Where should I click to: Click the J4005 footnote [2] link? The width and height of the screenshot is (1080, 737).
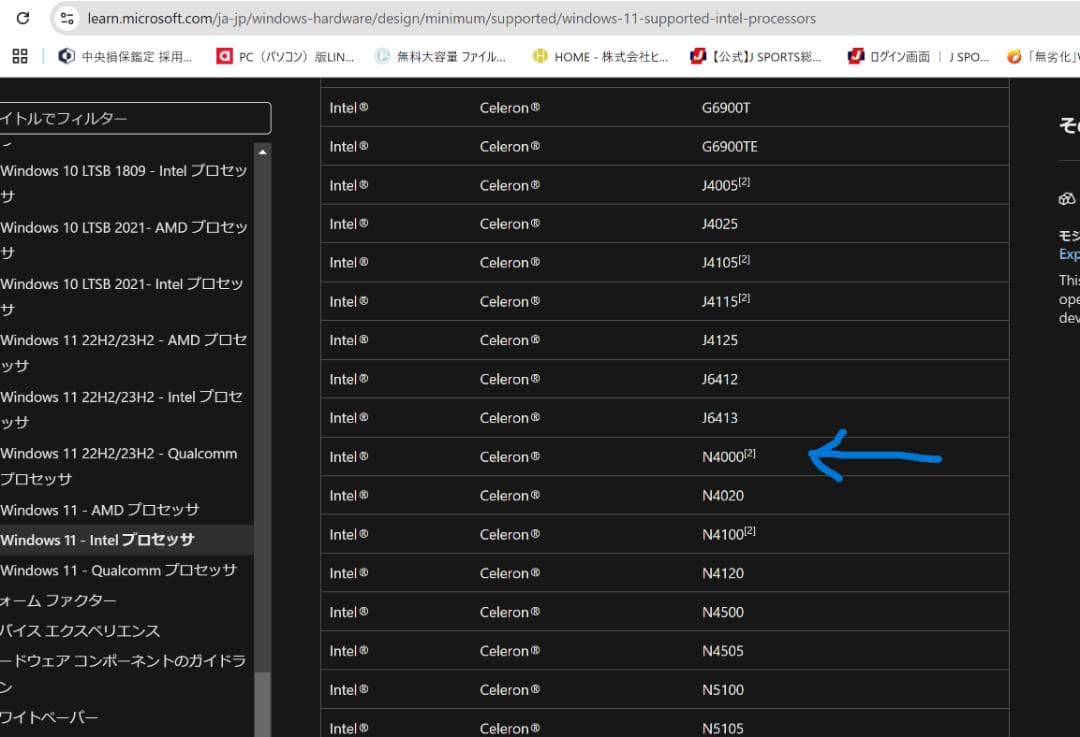coord(744,182)
